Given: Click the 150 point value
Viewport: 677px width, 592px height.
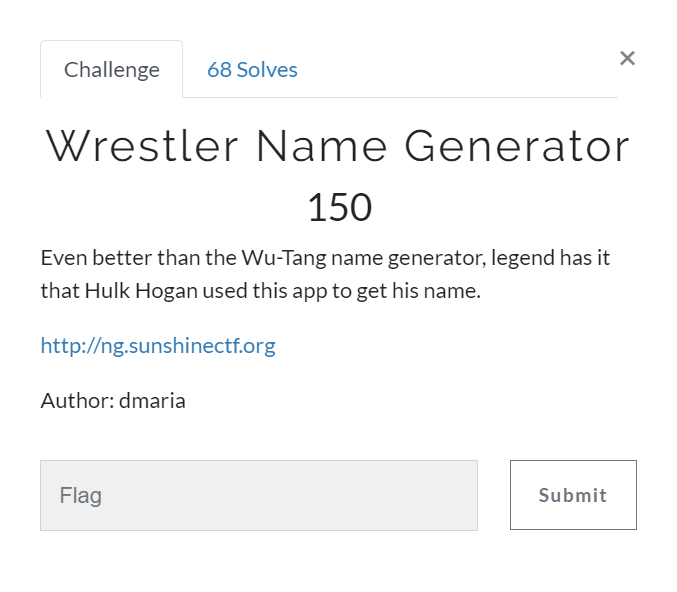Looking at the screenshot, I should tap(339, 207).
